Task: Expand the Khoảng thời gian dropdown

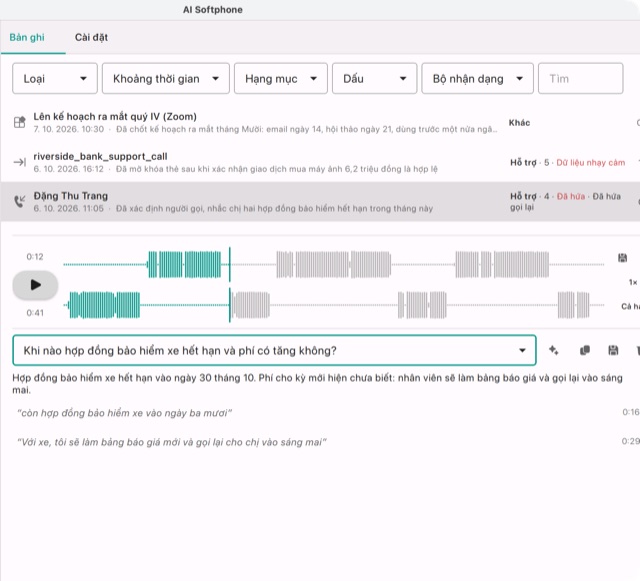Action: pos(166,78)
